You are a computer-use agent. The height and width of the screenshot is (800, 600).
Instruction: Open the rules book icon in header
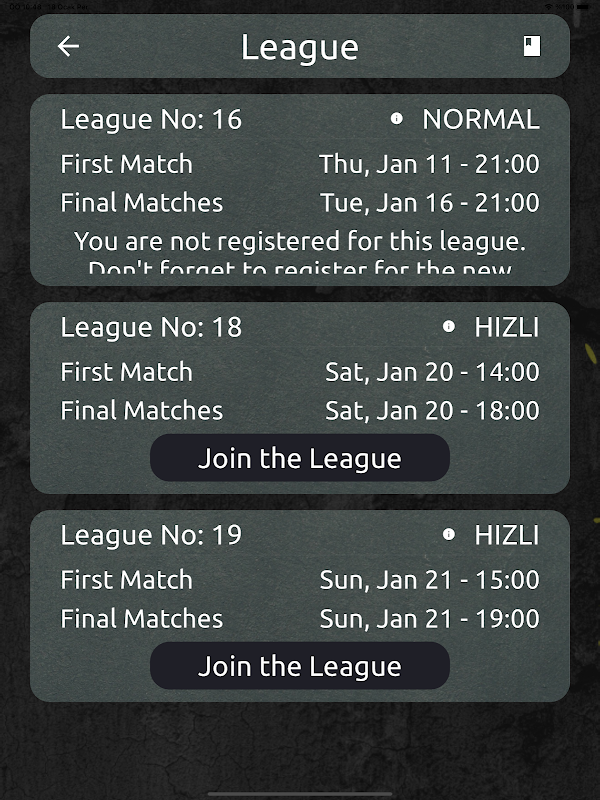[x=532, y=46]
